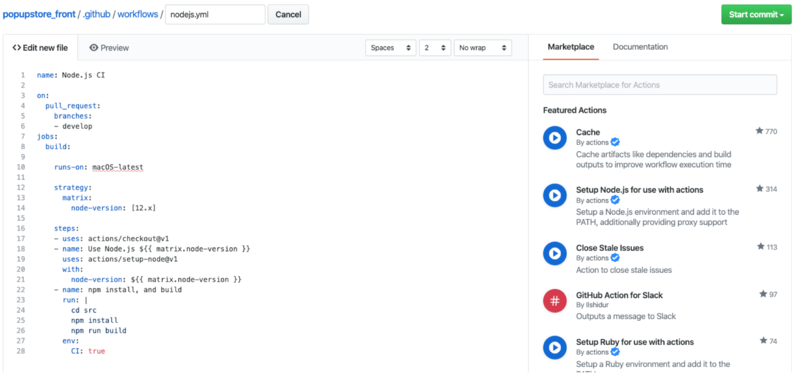Open Setup Ruby for use with actions title
Image resolution: width=800 pixels, height=379 pixels.
(635, 342)
